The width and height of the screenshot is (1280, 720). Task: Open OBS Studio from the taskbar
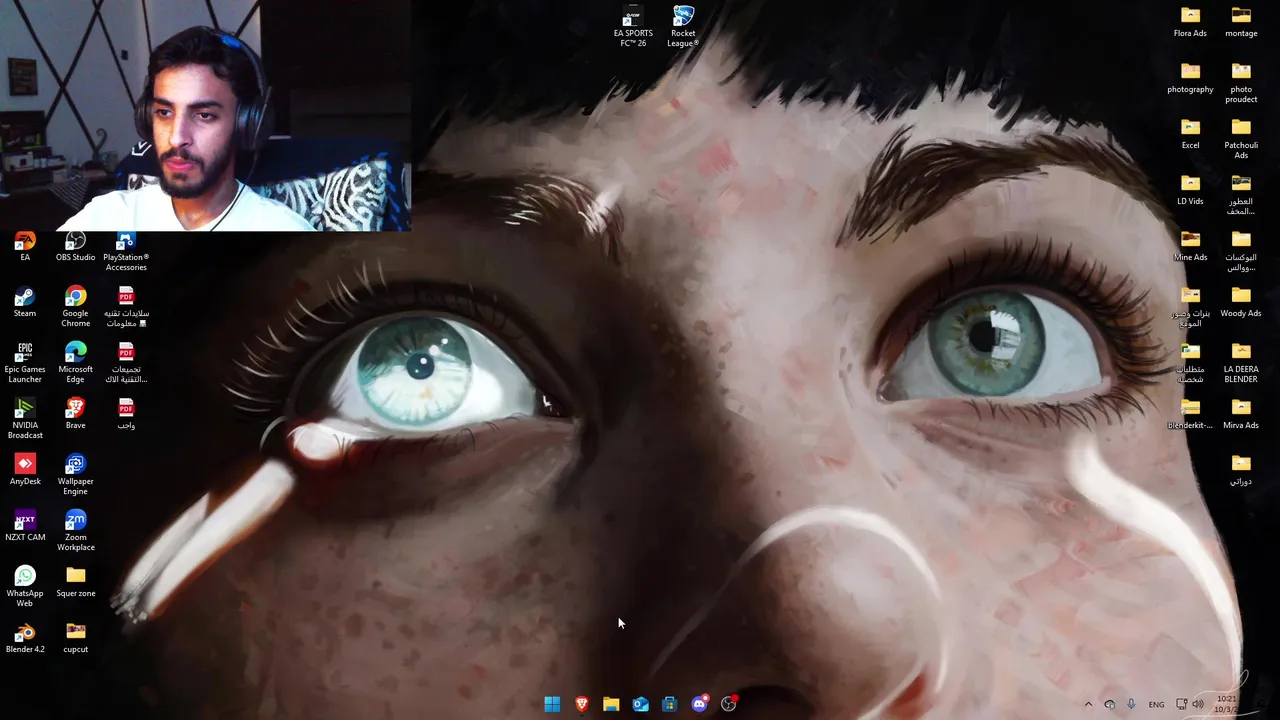tap(728, 704)
